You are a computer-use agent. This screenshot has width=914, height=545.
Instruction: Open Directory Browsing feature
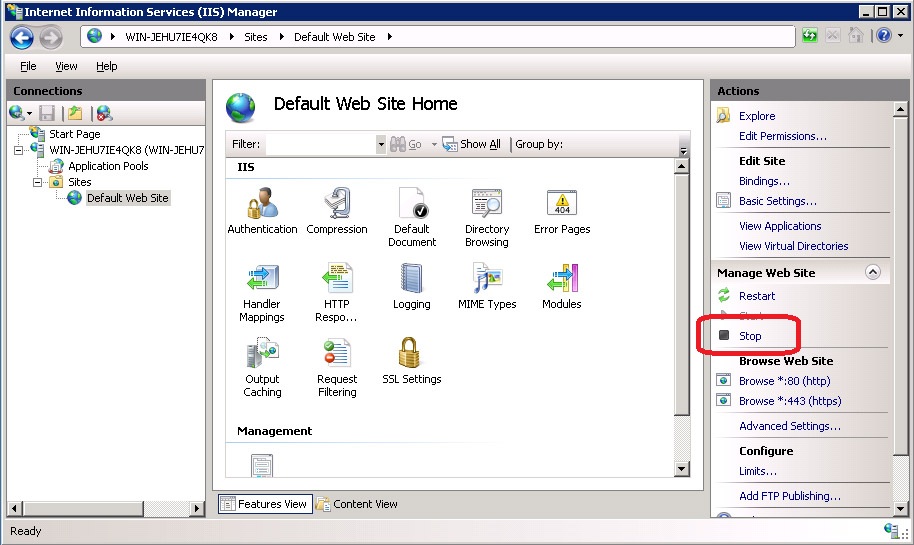[x=487, y=203]
